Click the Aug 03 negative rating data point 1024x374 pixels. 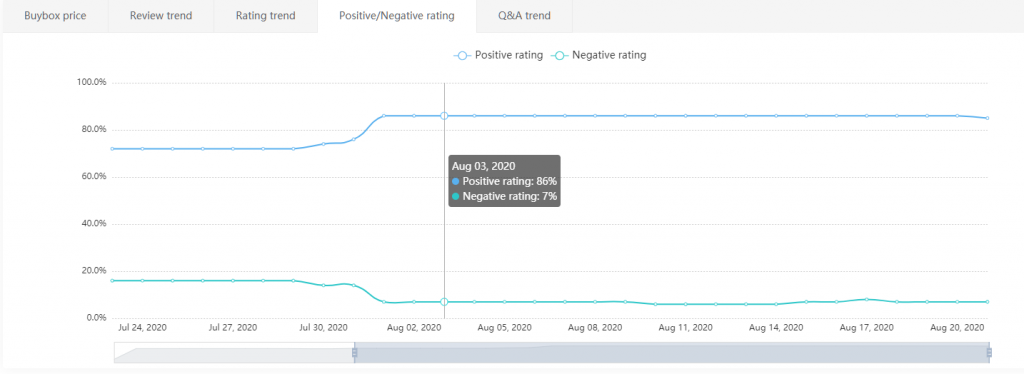(444, 302)
